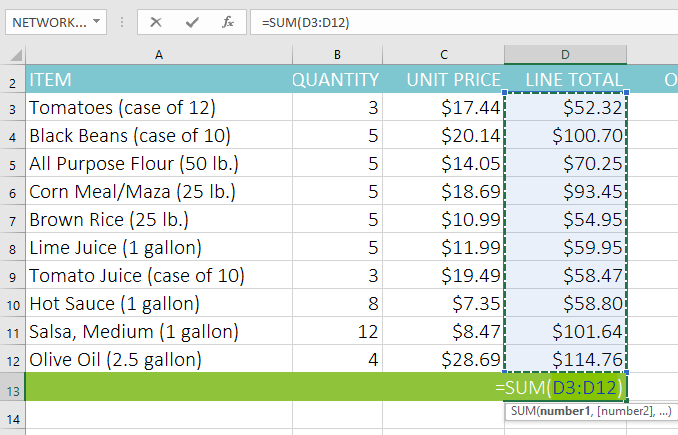Click the Insert Function fx icon
678x435 pixels.
(x=227, y=22)
